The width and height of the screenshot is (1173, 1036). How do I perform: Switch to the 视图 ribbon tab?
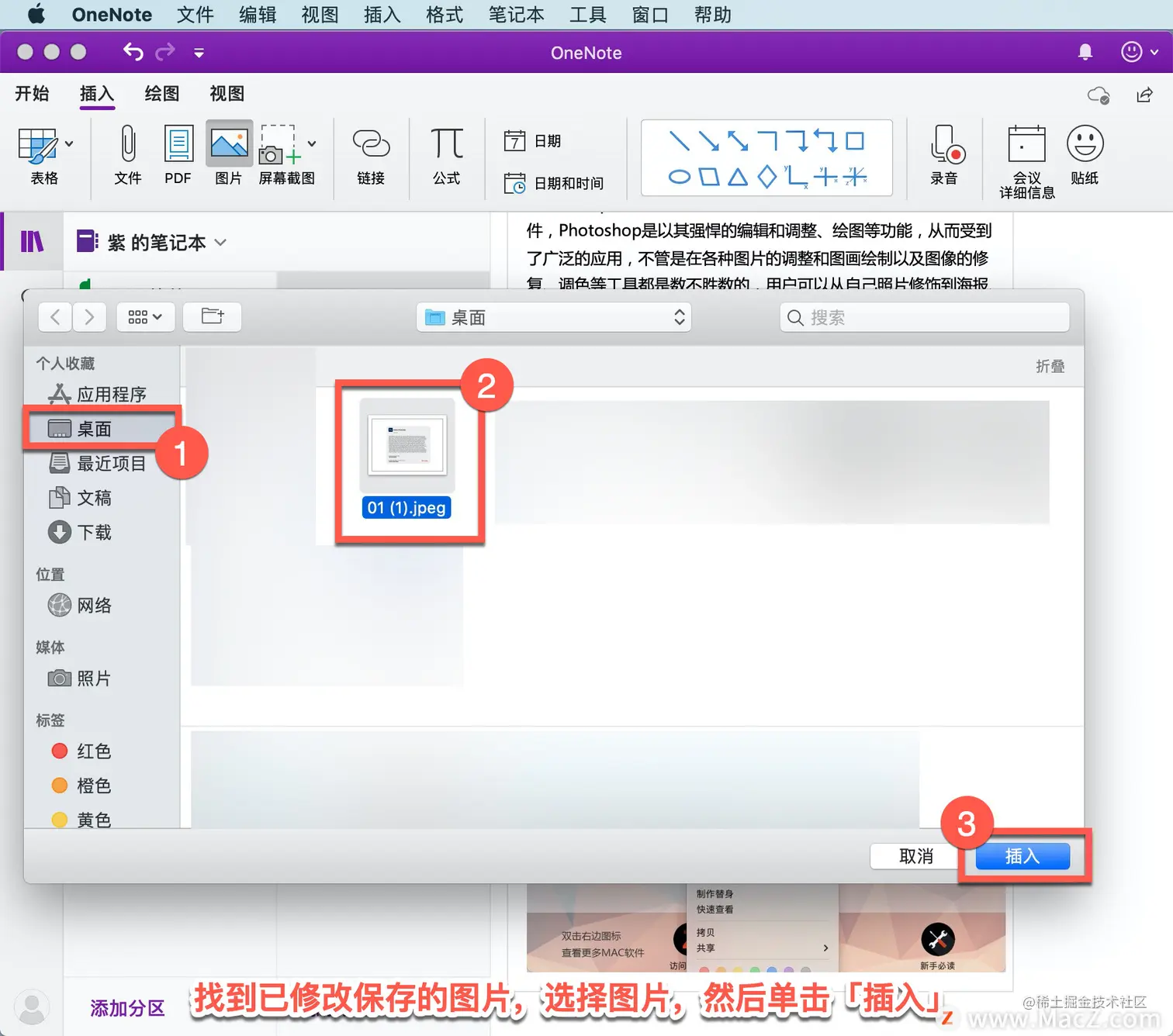pos(227,94)
